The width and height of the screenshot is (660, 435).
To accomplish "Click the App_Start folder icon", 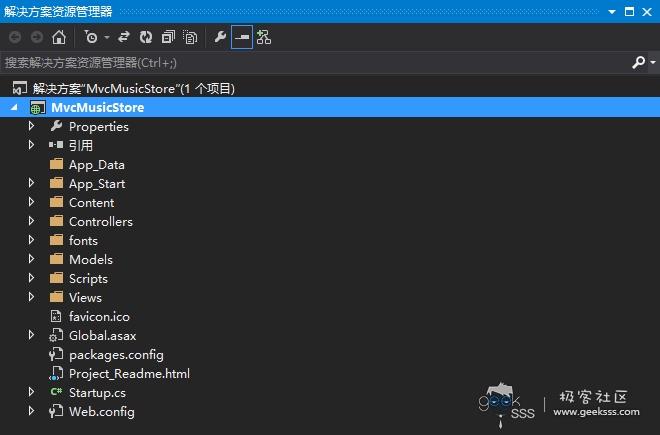I will 56,183.
